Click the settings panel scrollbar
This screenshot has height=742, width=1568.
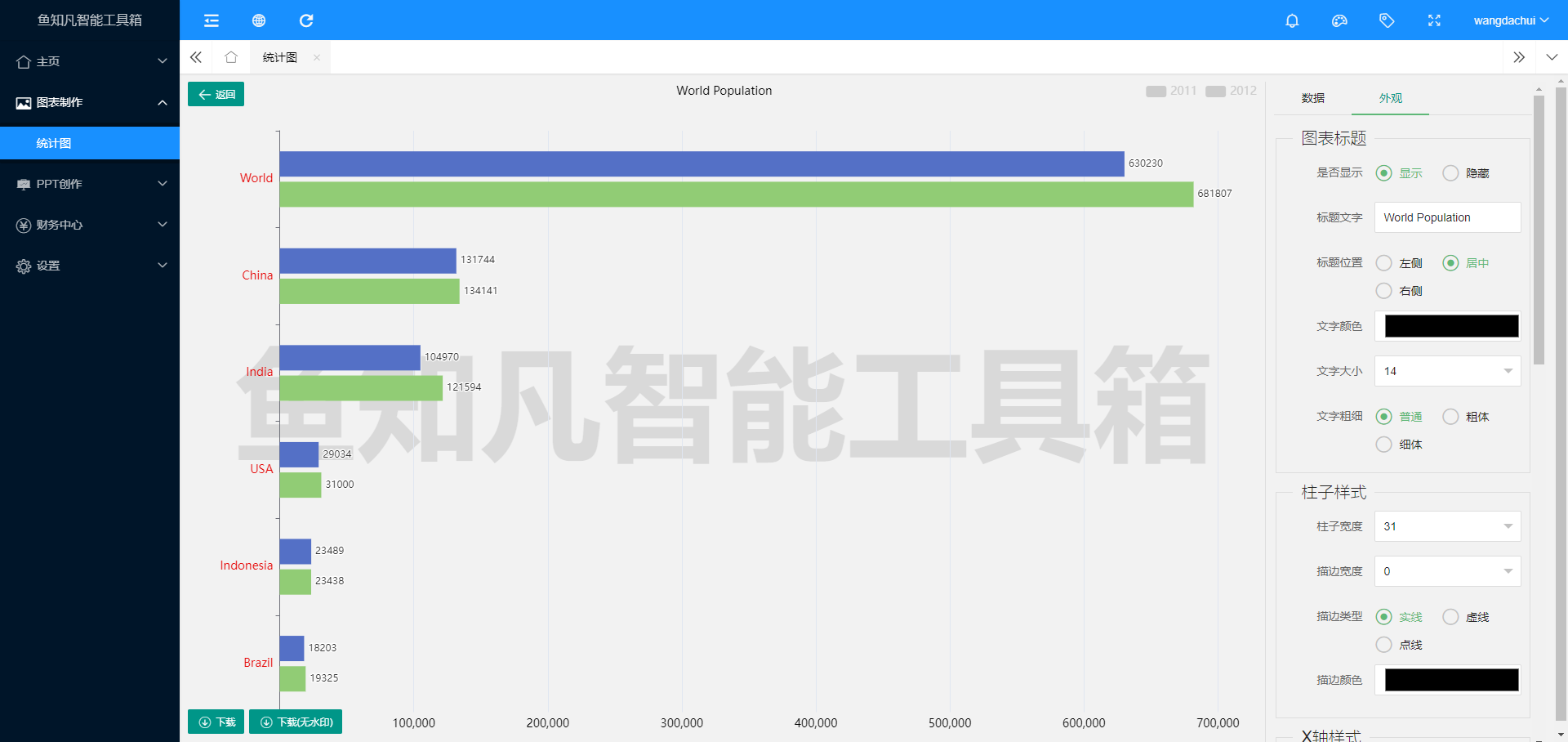click(1539, 230)
